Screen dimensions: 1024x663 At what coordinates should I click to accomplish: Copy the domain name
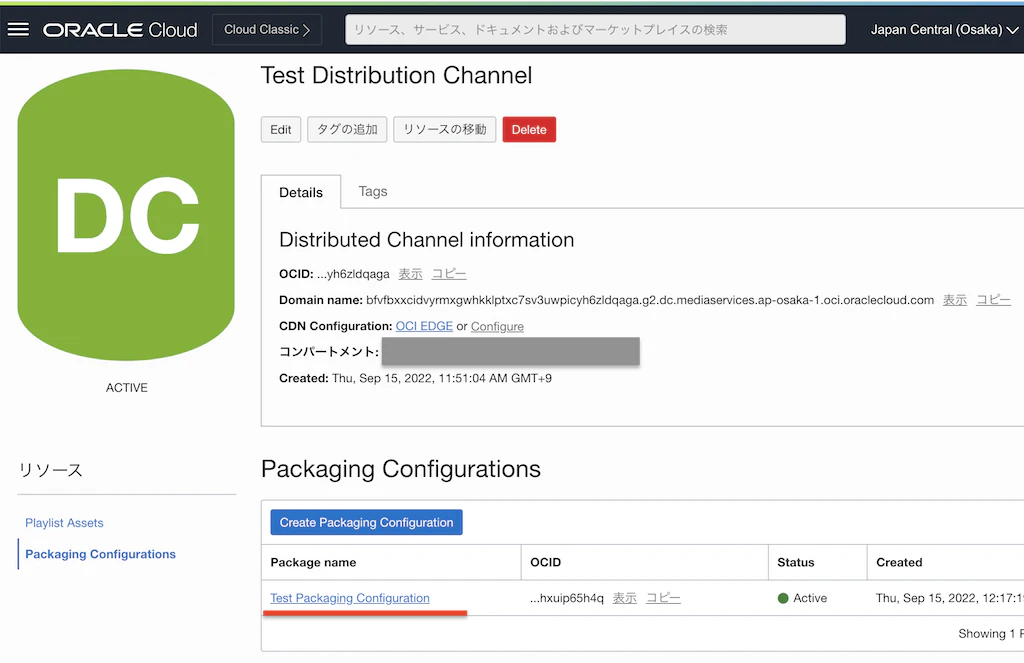click(993, 300)
